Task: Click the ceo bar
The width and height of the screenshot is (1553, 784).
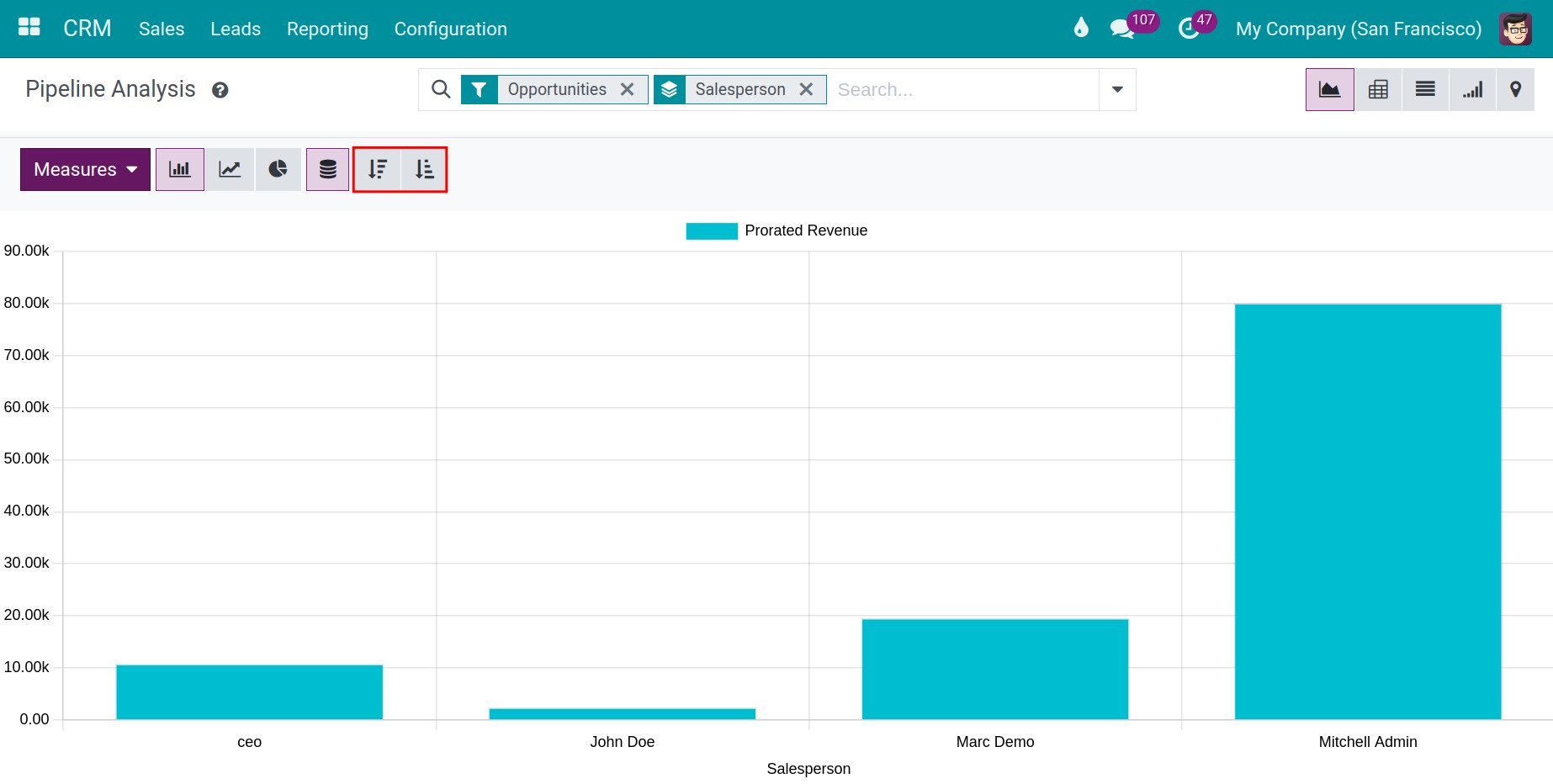Action: 250,692
